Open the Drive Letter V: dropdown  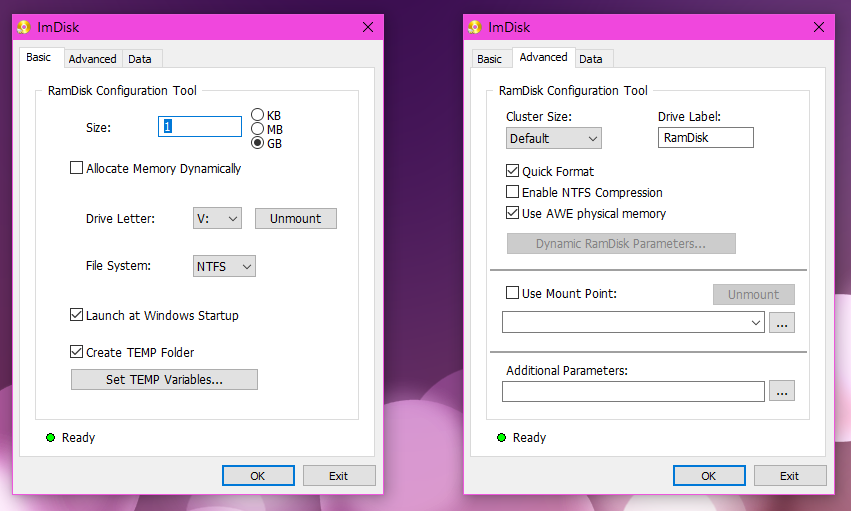217,219
